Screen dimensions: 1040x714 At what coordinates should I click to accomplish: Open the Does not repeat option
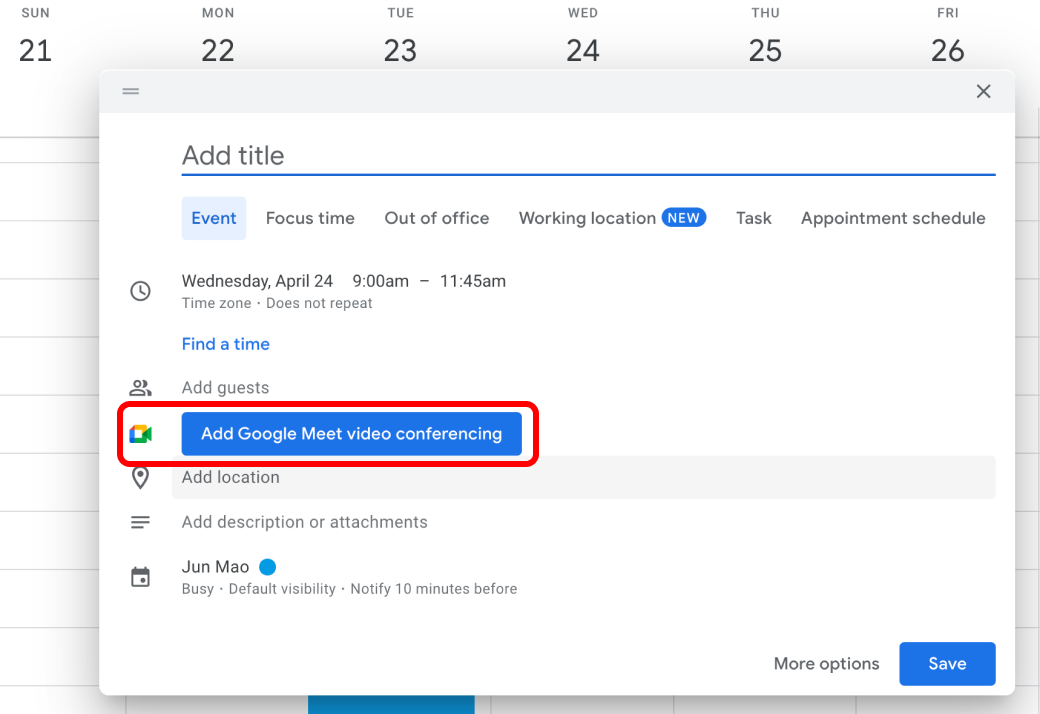(319, 303)
